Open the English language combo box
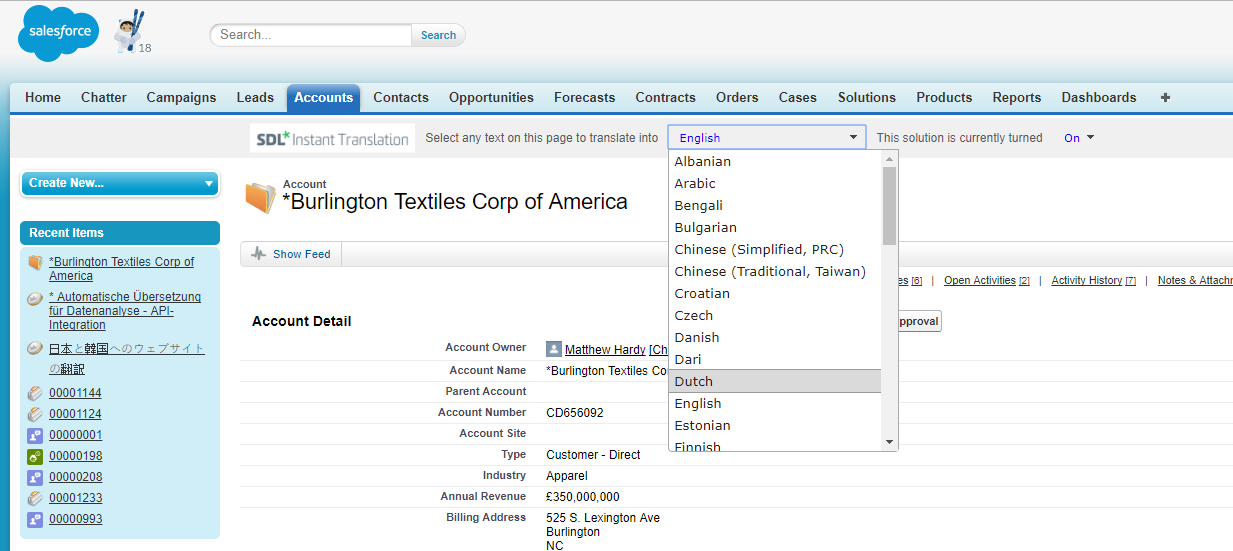 point(767,138)
